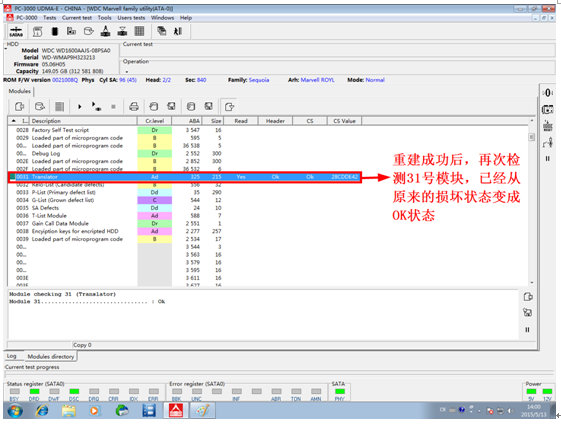
Task: Open the Windows Start menu
Action: tap(14, 410)
